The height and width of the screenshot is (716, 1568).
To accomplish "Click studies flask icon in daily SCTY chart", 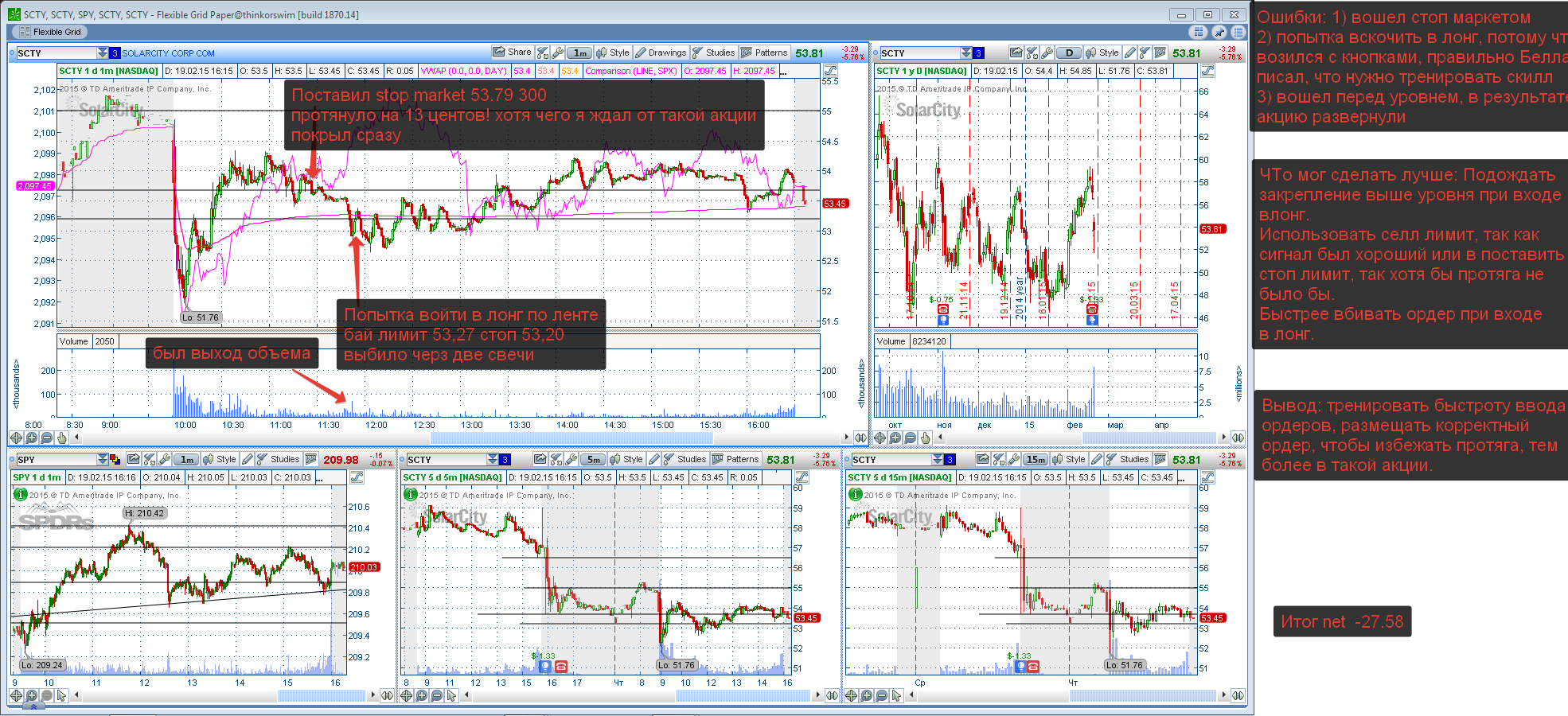I will pyautogui.click(x=1145, y=53).
